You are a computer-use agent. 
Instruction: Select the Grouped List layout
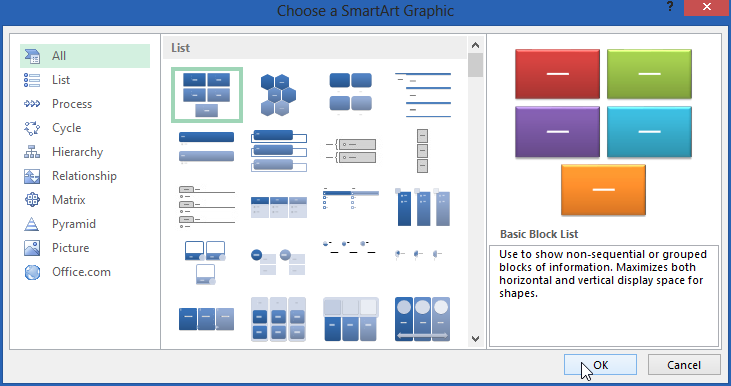(x=278, y=319)
